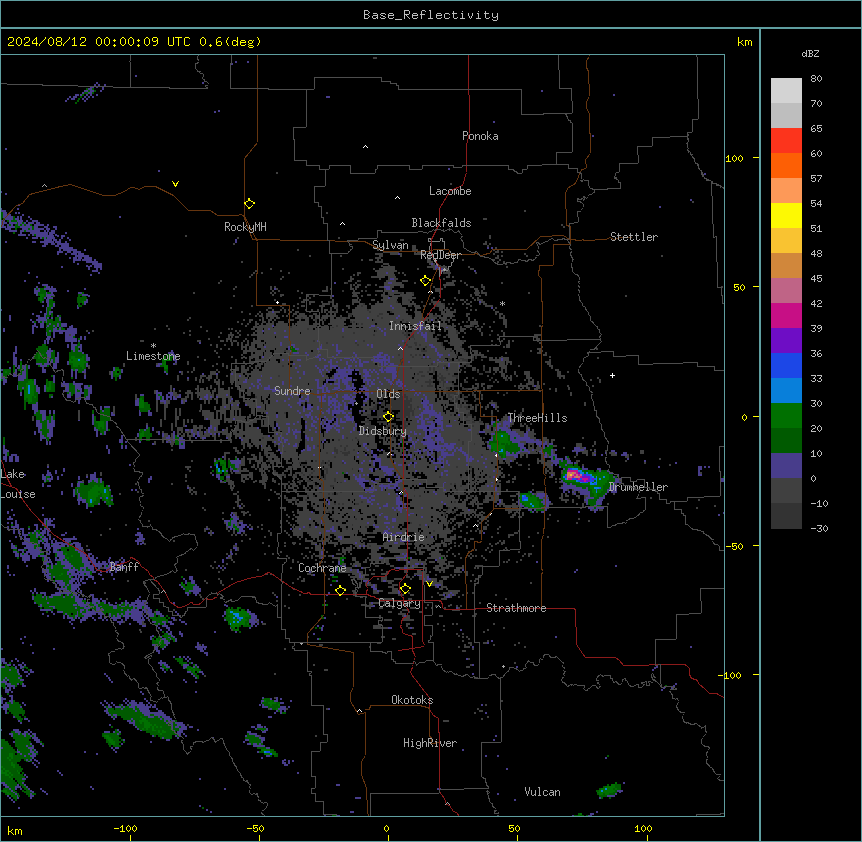Viewport: 862px width, 842px height.
Task: Select the bright green 20-30 dBZ legend swatch
Action: (x=786, y=416)
